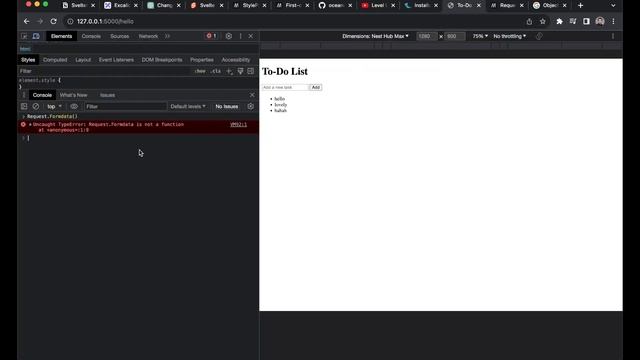
Task: Open the profile avatar menu
Action: pyautogui.click(x=600, y=21)
